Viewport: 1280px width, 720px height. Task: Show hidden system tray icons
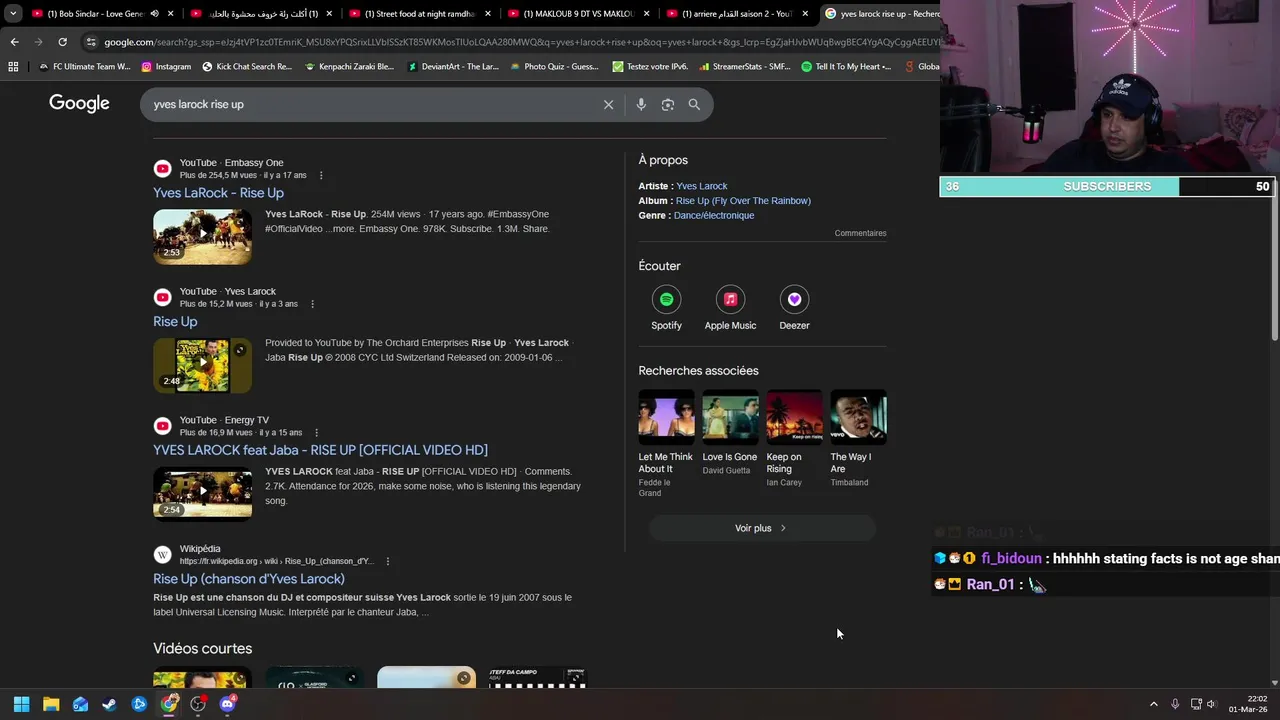pyautogui.click(x=1153, y=704)
